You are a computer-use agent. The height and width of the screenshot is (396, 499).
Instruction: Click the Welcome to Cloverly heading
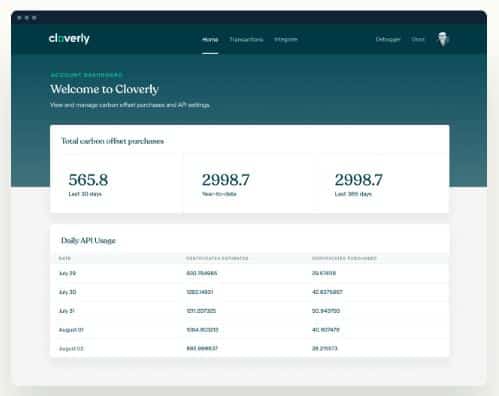click(104, 89)
